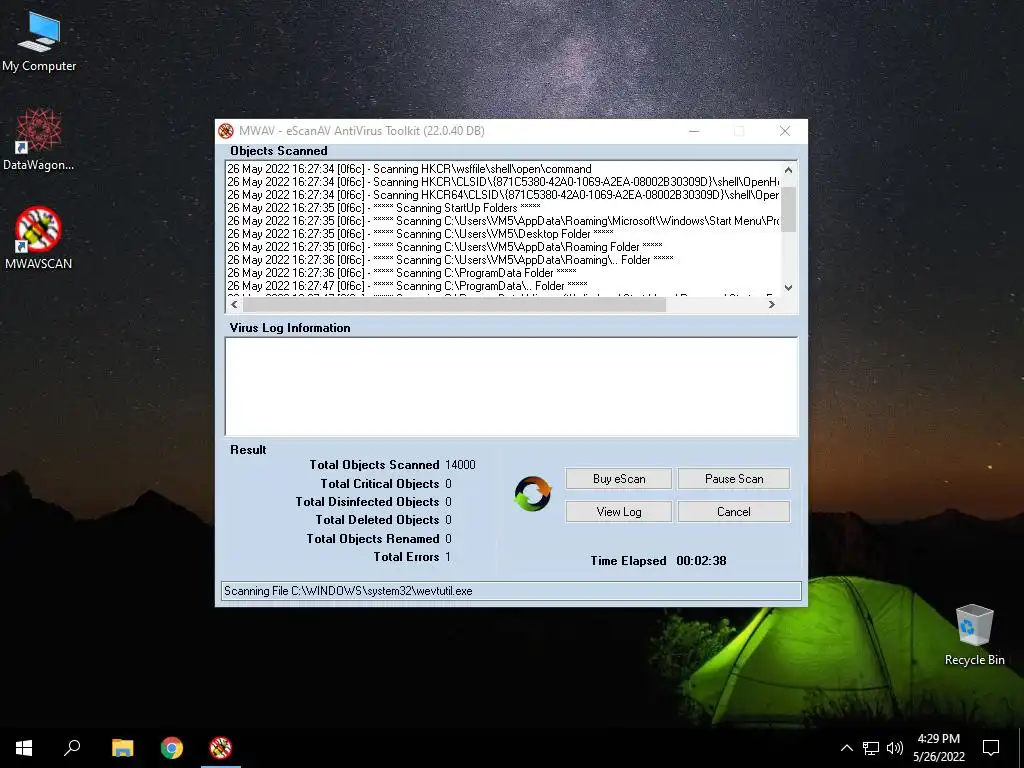The height and width of the screenshot is (768, 1024).
Task: Minimize the MWAV window
Action: pyautogui.click(x=694, y=131)
